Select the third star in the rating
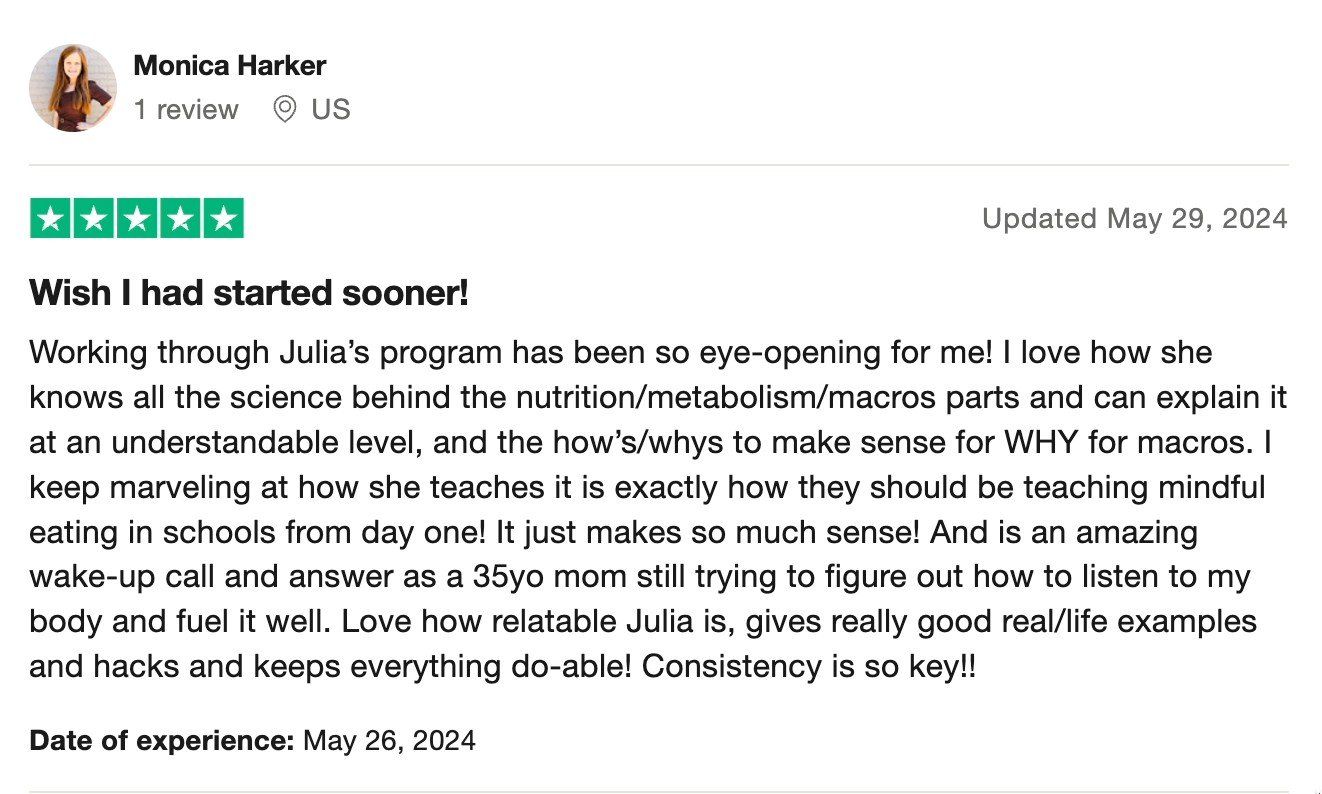 coord(137,219)
